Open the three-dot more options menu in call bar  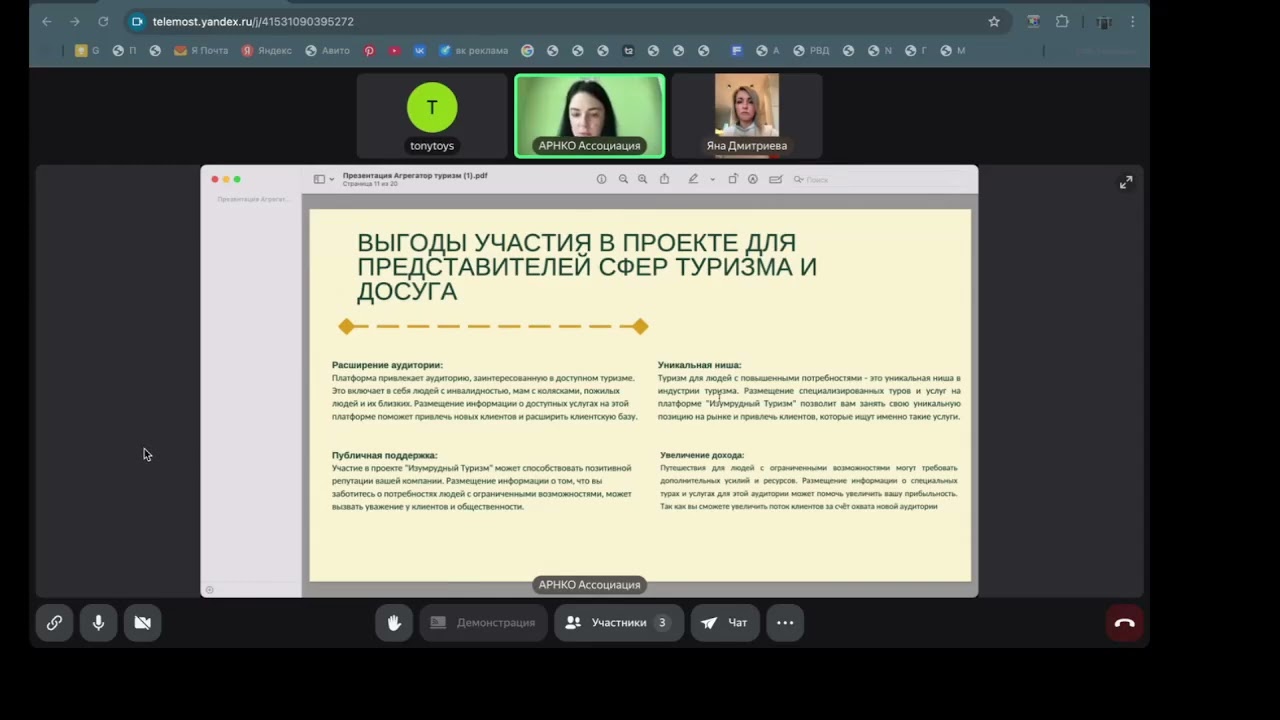click(x=785, y=622)
